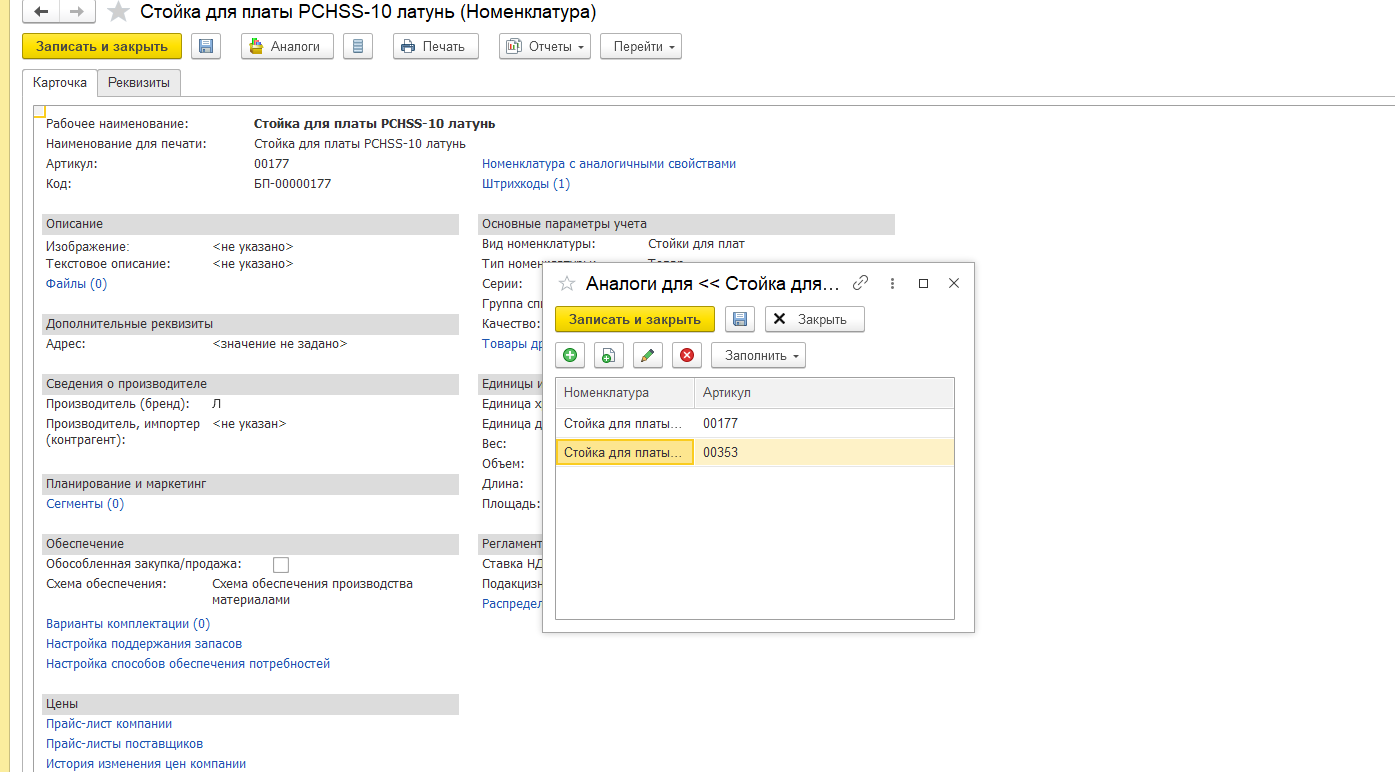Image resolution: width=1395 pixels, height=772 pixels.
Task: Expand the Перейти dropdown menu
Action: pos(640,46)
